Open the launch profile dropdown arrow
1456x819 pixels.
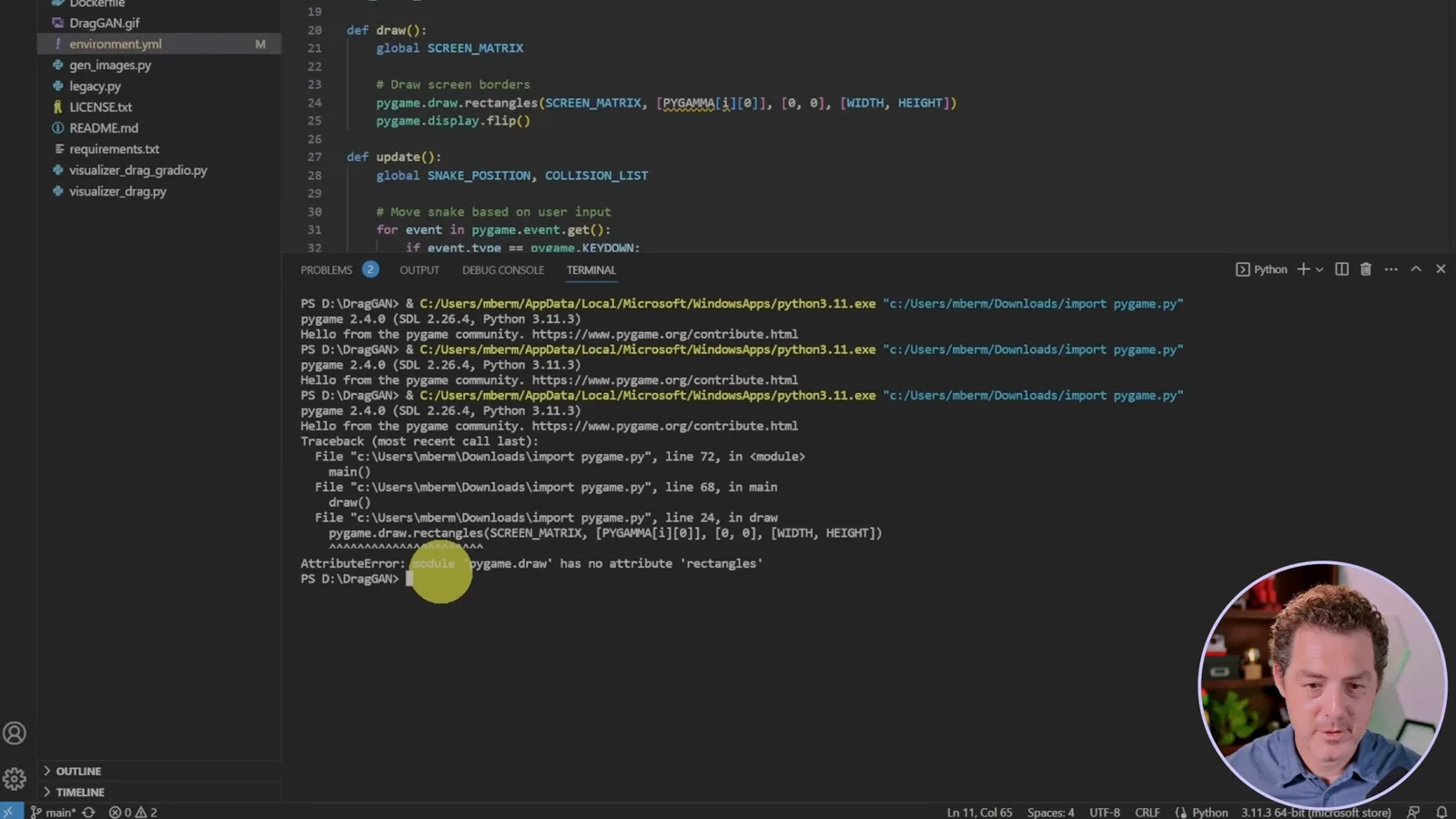click(x=1319, y=269)
